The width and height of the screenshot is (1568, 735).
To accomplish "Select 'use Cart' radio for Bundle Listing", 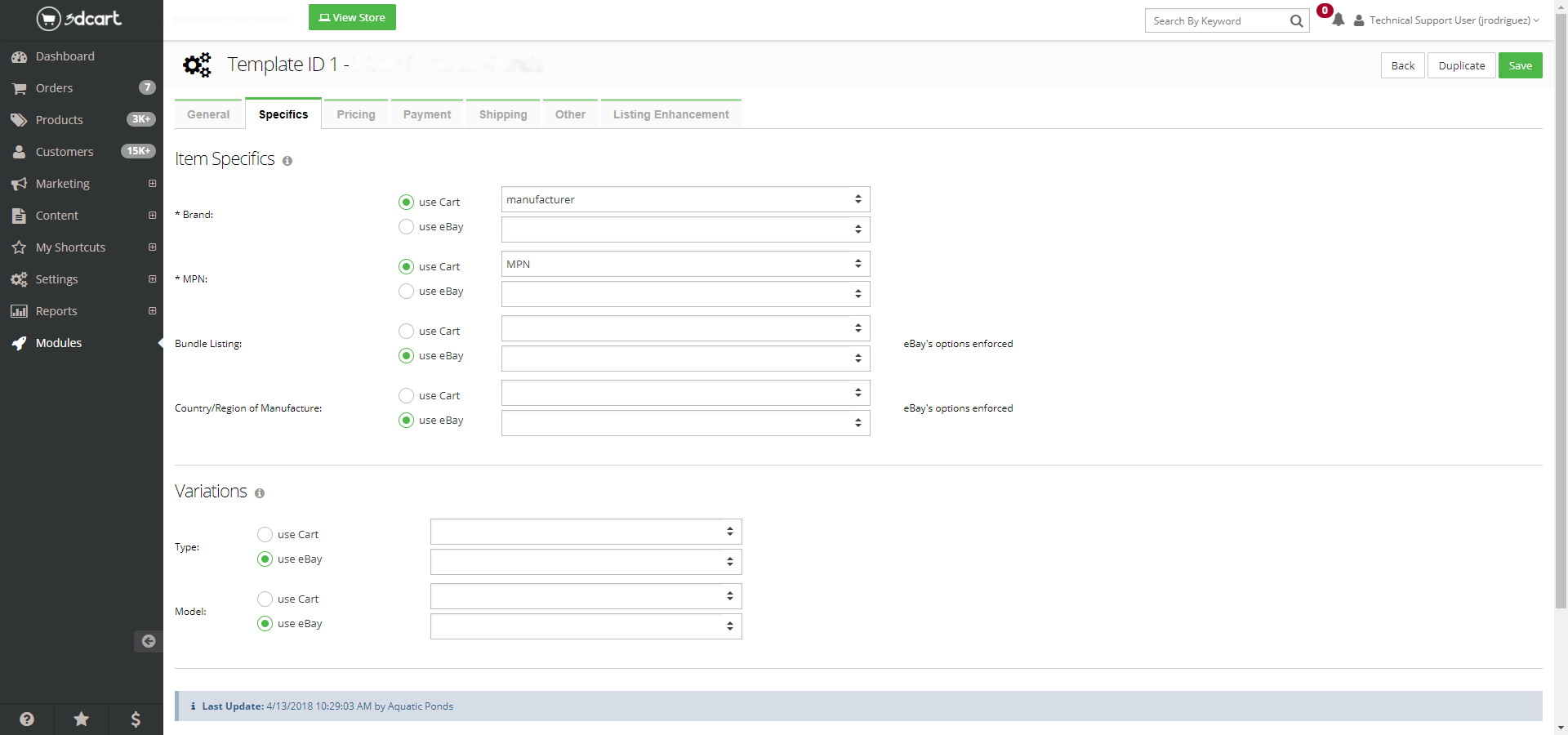I will [406, 331].
